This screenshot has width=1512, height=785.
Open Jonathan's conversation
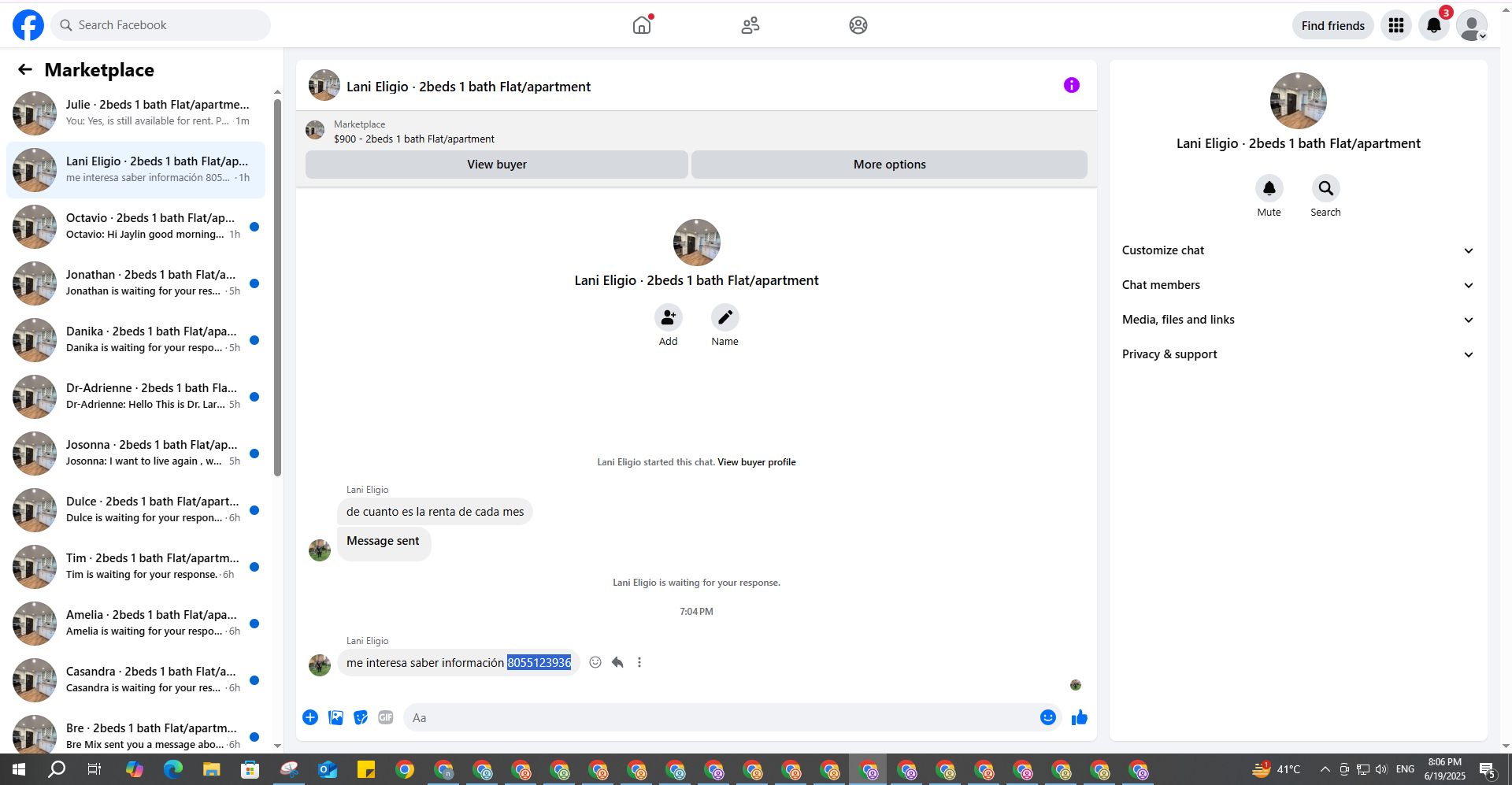tap(136, 283)
